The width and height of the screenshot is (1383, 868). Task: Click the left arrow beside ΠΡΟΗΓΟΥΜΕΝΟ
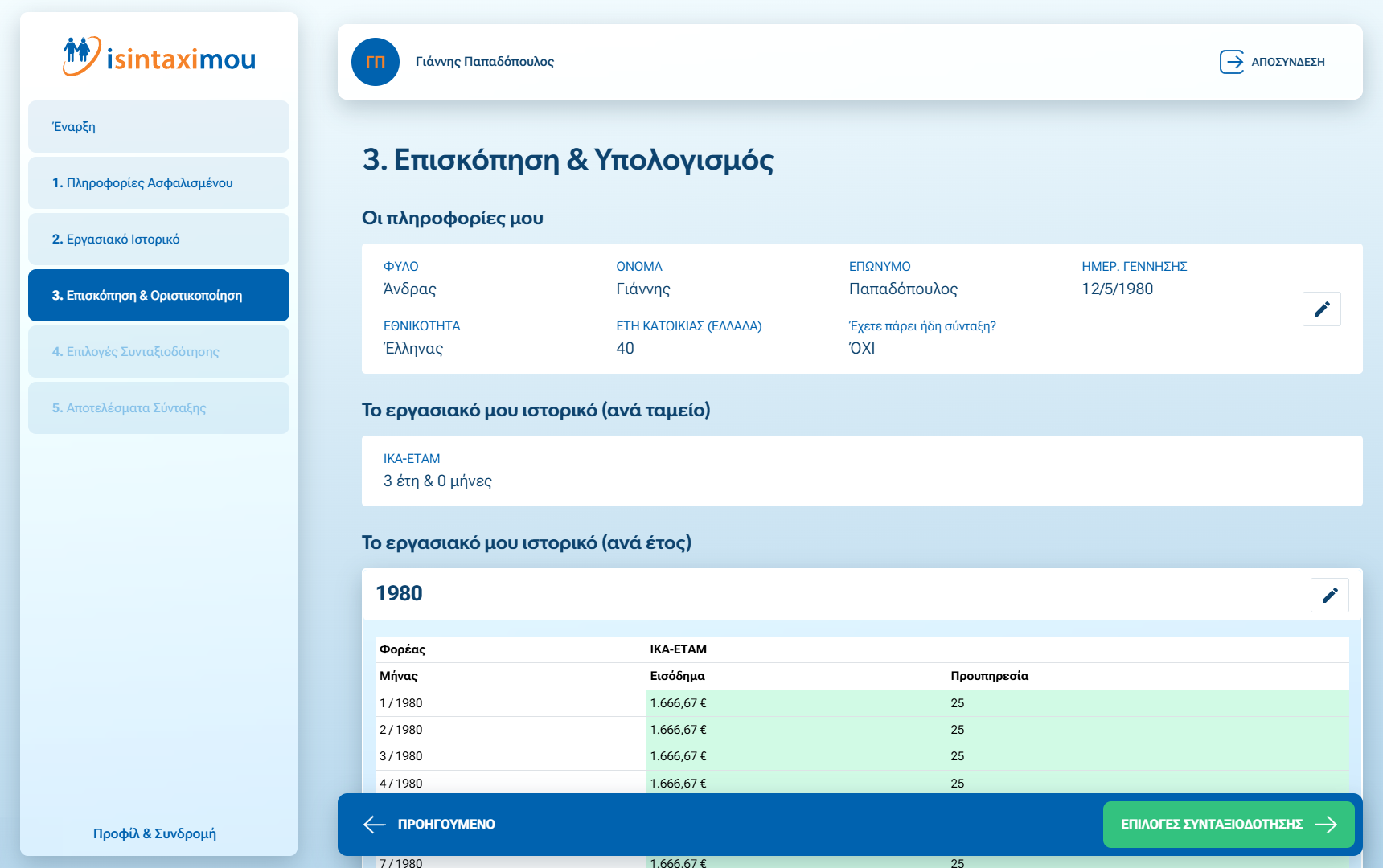375,824
